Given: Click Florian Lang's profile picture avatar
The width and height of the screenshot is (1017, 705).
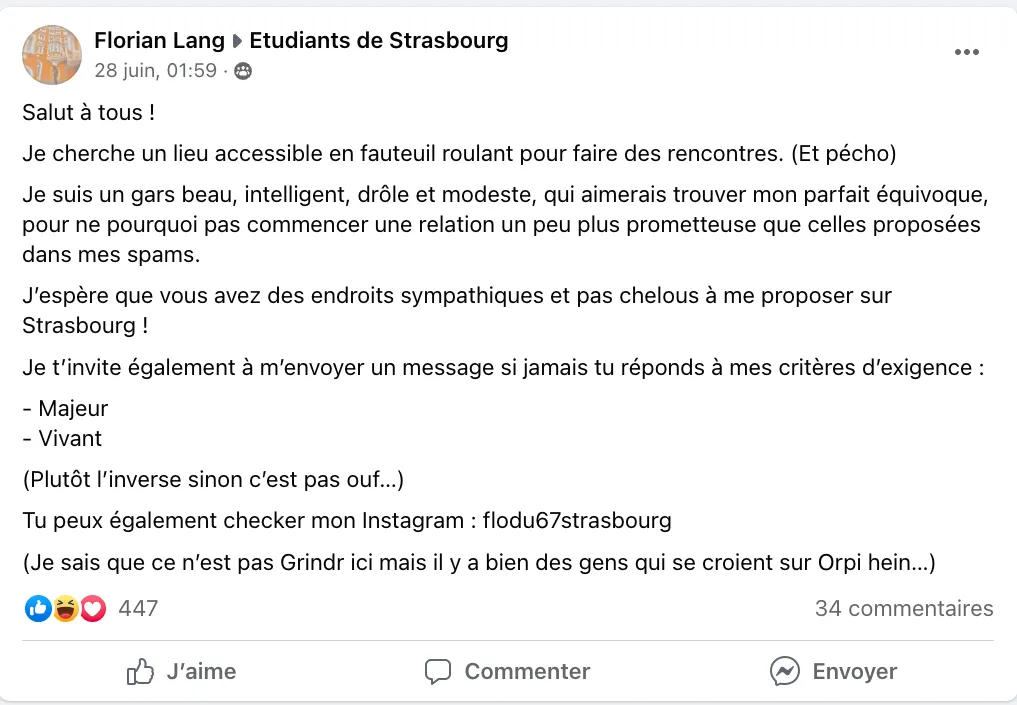Looking at the screenshot, I should point(52,55).
